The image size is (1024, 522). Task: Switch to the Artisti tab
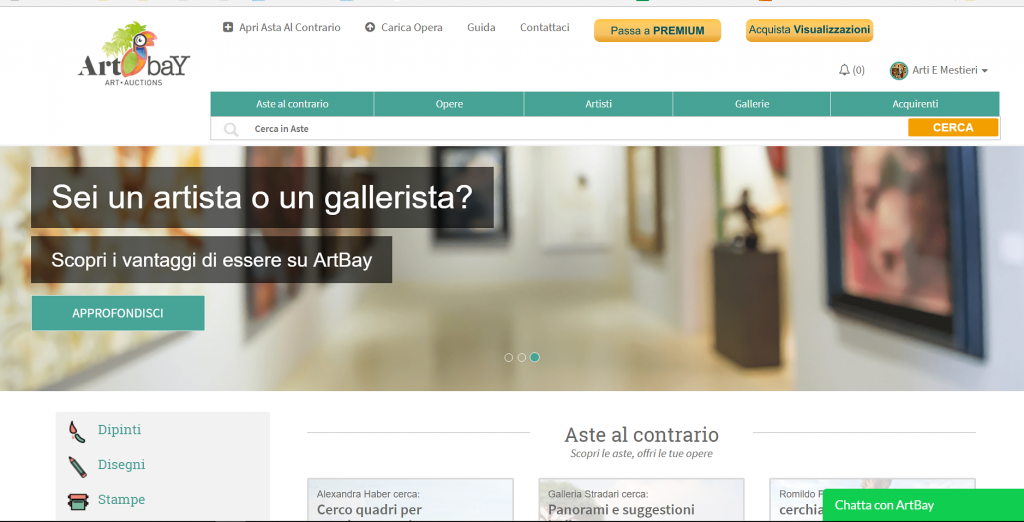point(598,104)
